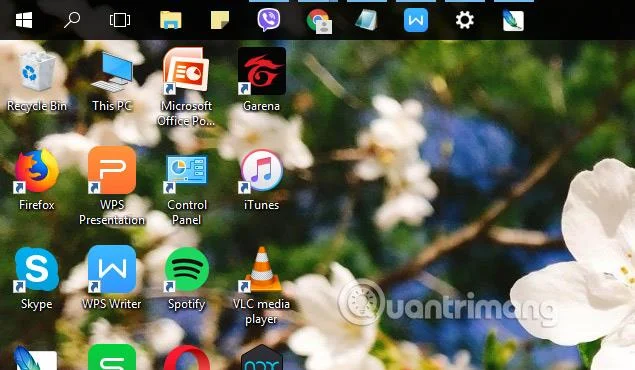635x370 pixels.
Task: Select the Garena desktop shortcut
Action: (x=262, y=71)
